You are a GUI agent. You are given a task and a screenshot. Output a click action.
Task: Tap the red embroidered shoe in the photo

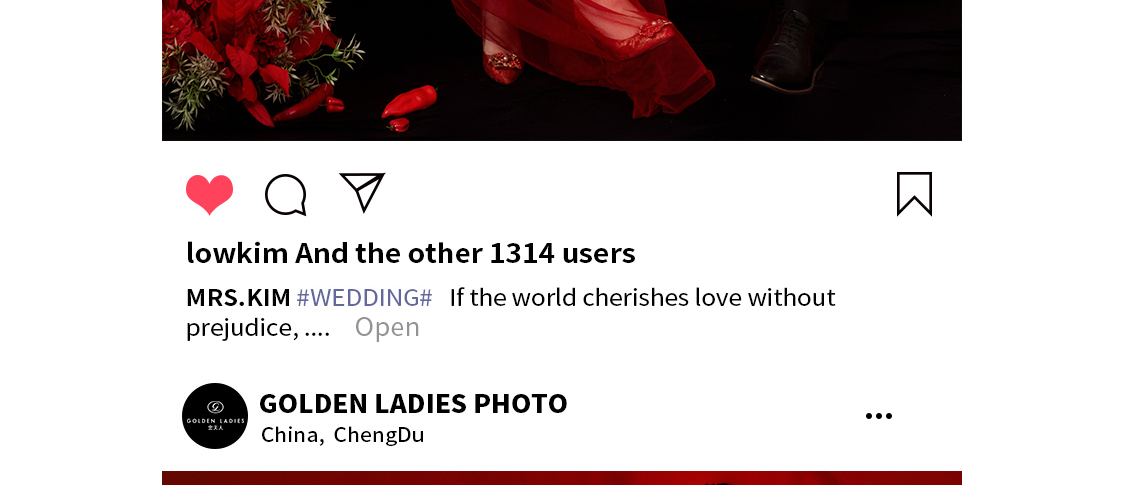(504, 66)
